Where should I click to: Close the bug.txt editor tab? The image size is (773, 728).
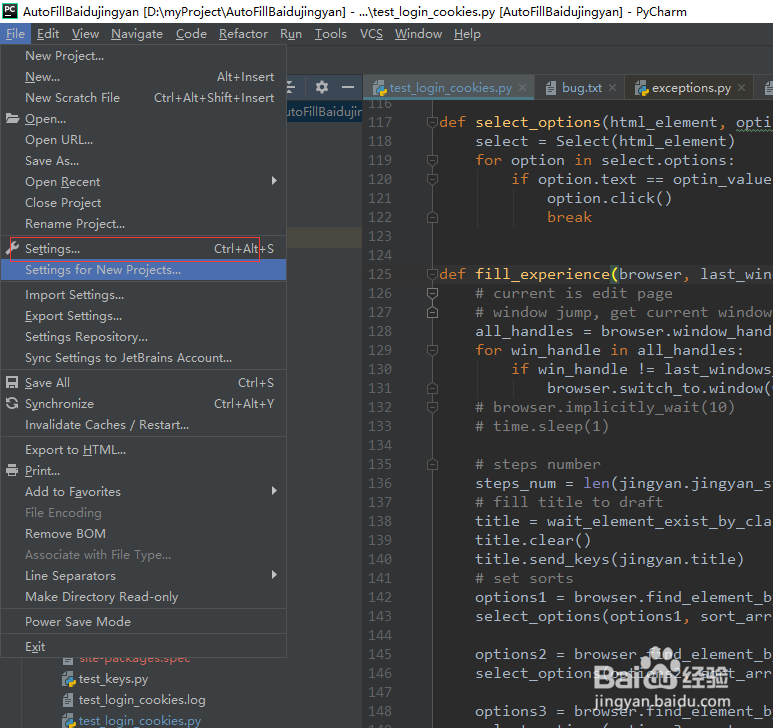pyautogui.click(x=612, y=88)
